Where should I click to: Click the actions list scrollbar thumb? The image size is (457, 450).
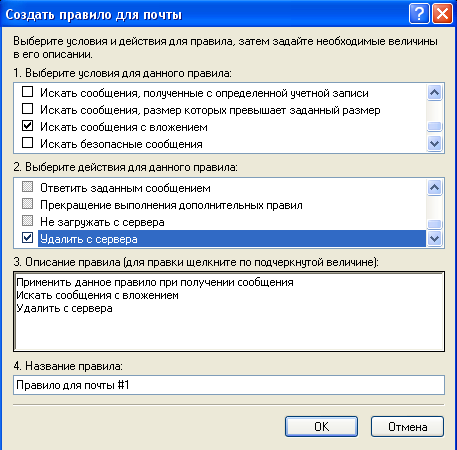pyautogui.click(x=435, y=224)
